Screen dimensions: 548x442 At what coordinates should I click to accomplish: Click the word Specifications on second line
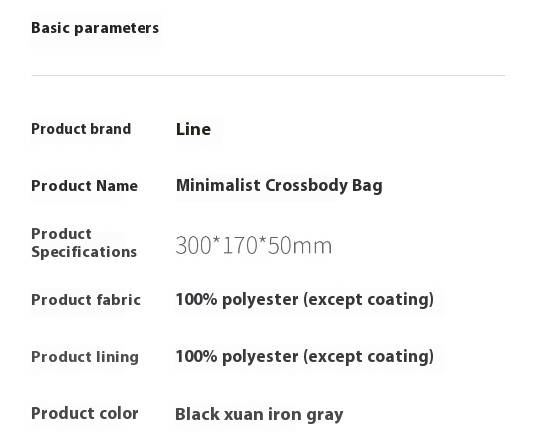(x=84, y=252)
